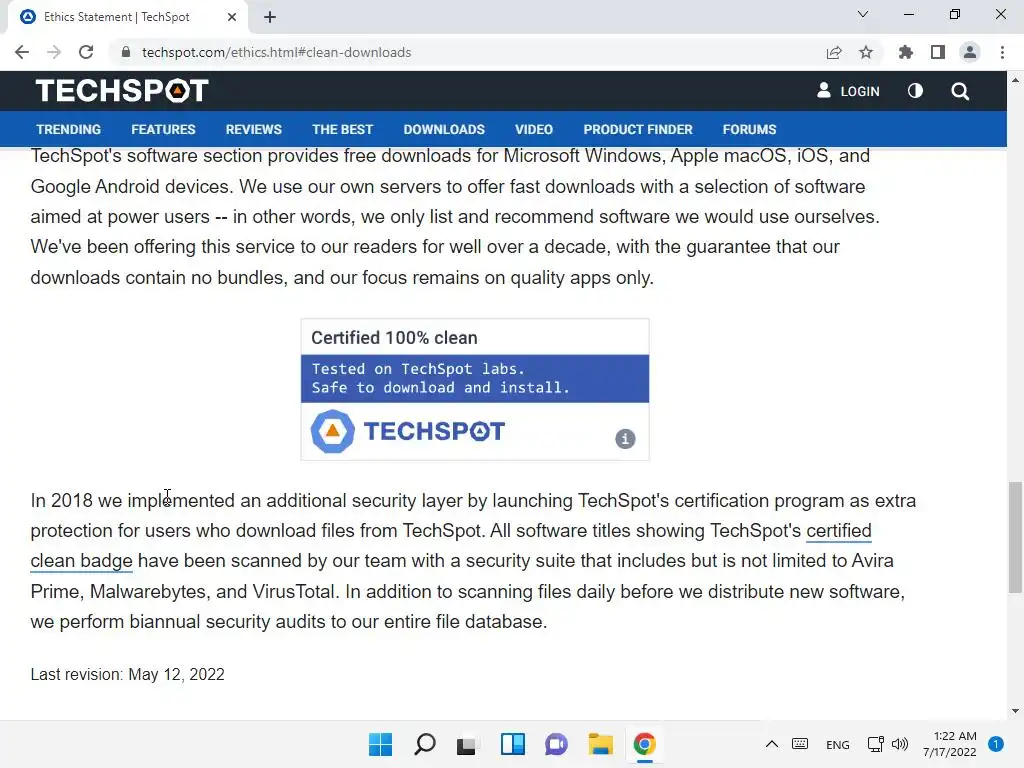Image resolution: width=1024 pixels, height=768 pixels.
Task: Open the FORUMS menu item
Action: point(749,129)
